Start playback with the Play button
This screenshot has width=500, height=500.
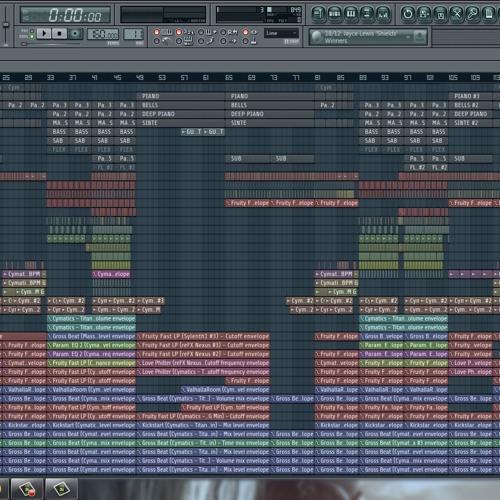pos(44,33)
